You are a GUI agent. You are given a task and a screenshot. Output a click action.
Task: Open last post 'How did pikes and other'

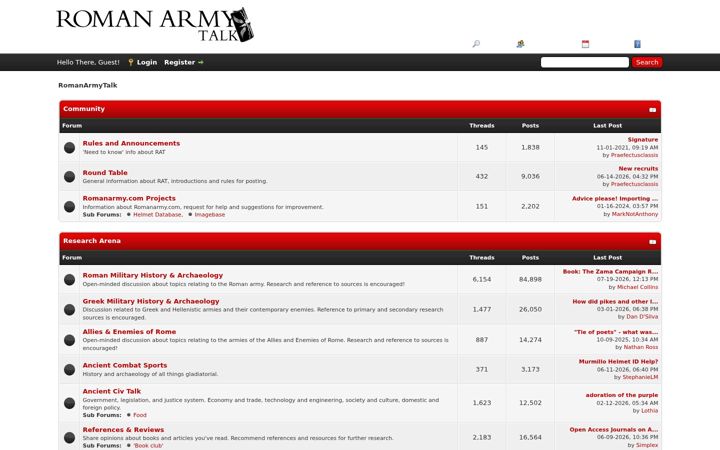tap(615, 302)
